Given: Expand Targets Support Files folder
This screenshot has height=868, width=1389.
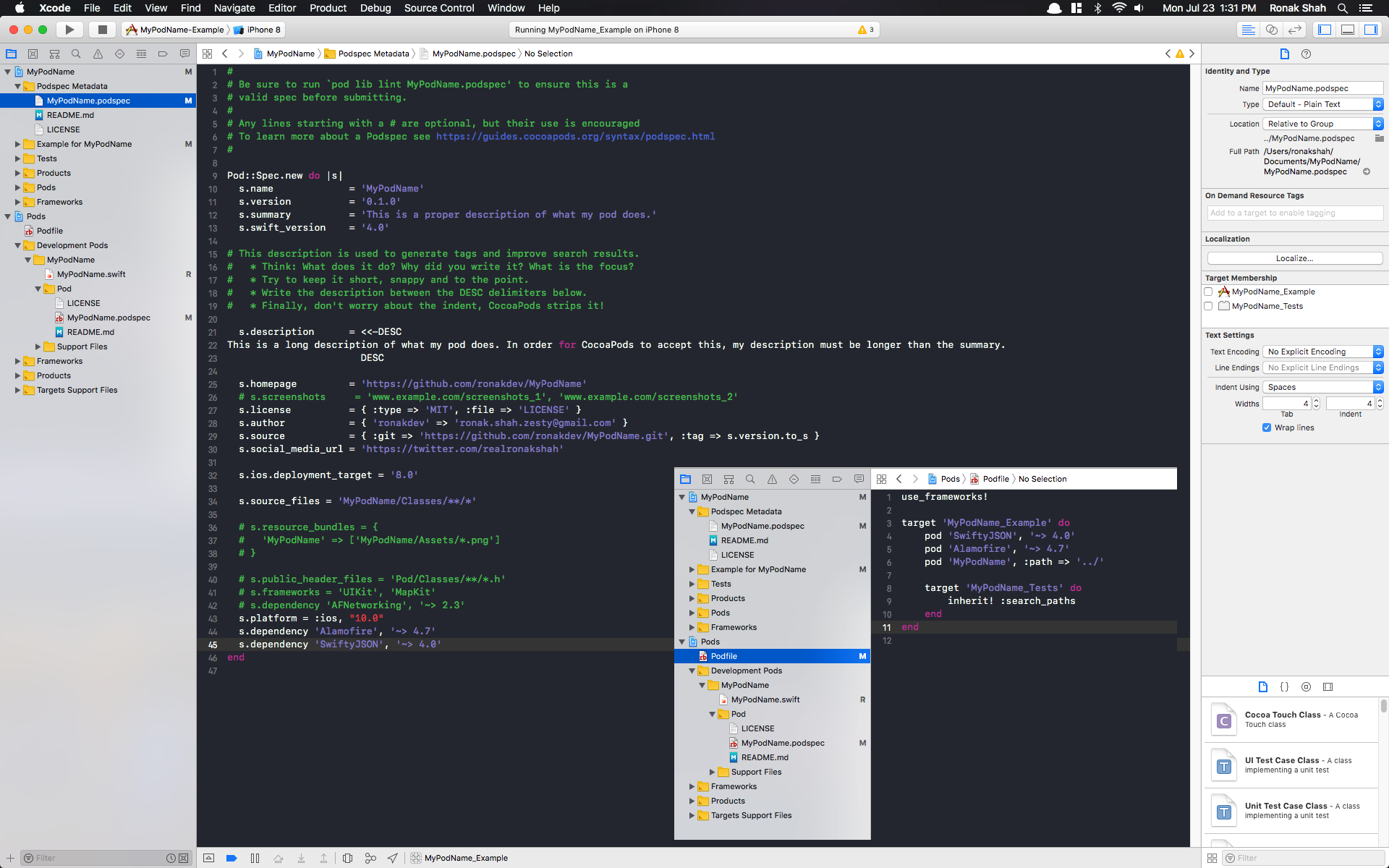Looking at the screenshot, I should pyautogui.click(x=18, y=390).
